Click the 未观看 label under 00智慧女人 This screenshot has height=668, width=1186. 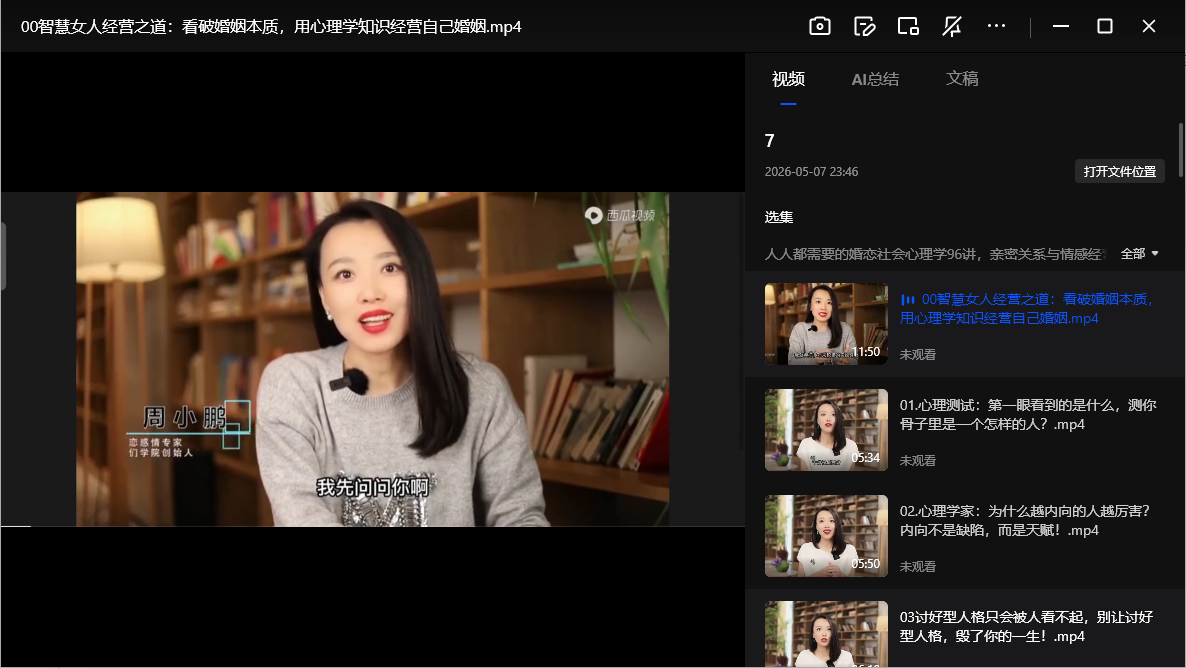click(x=917, y=354)
